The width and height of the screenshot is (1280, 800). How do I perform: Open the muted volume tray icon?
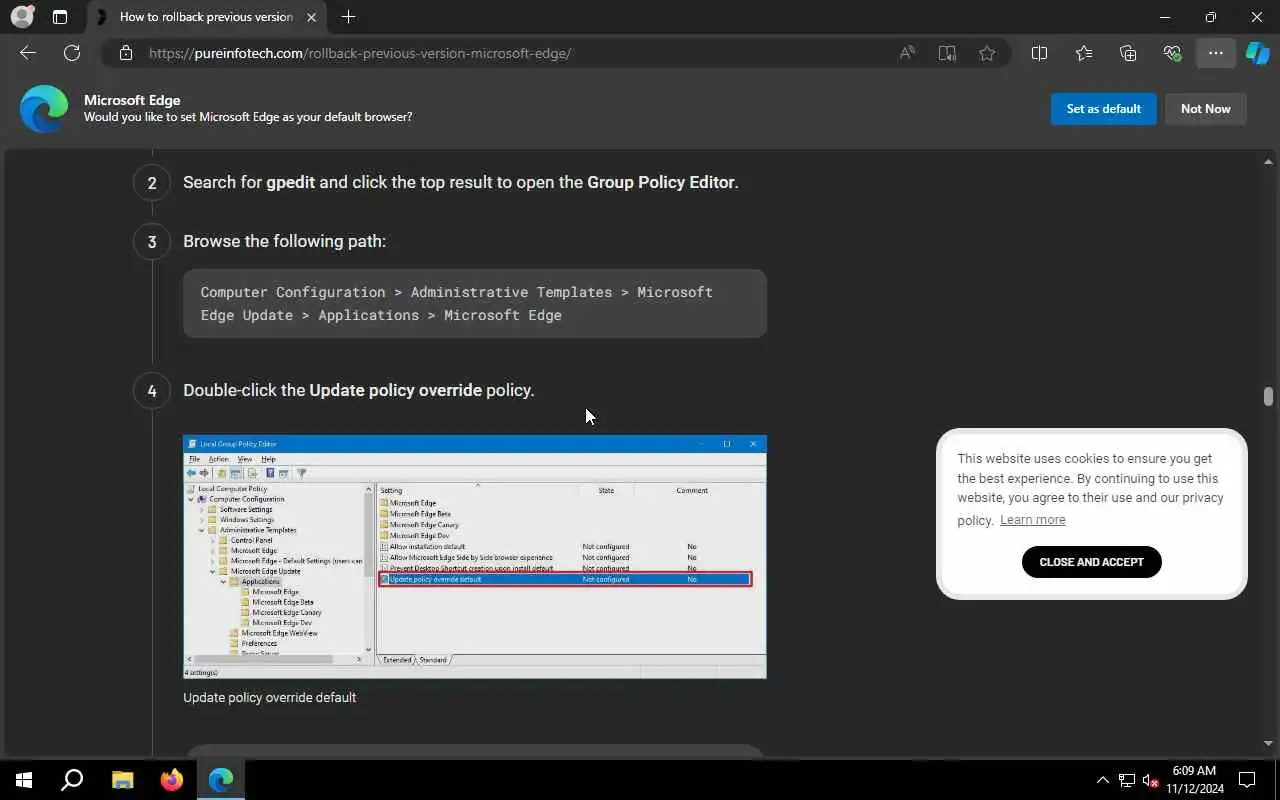(1151, 780)
